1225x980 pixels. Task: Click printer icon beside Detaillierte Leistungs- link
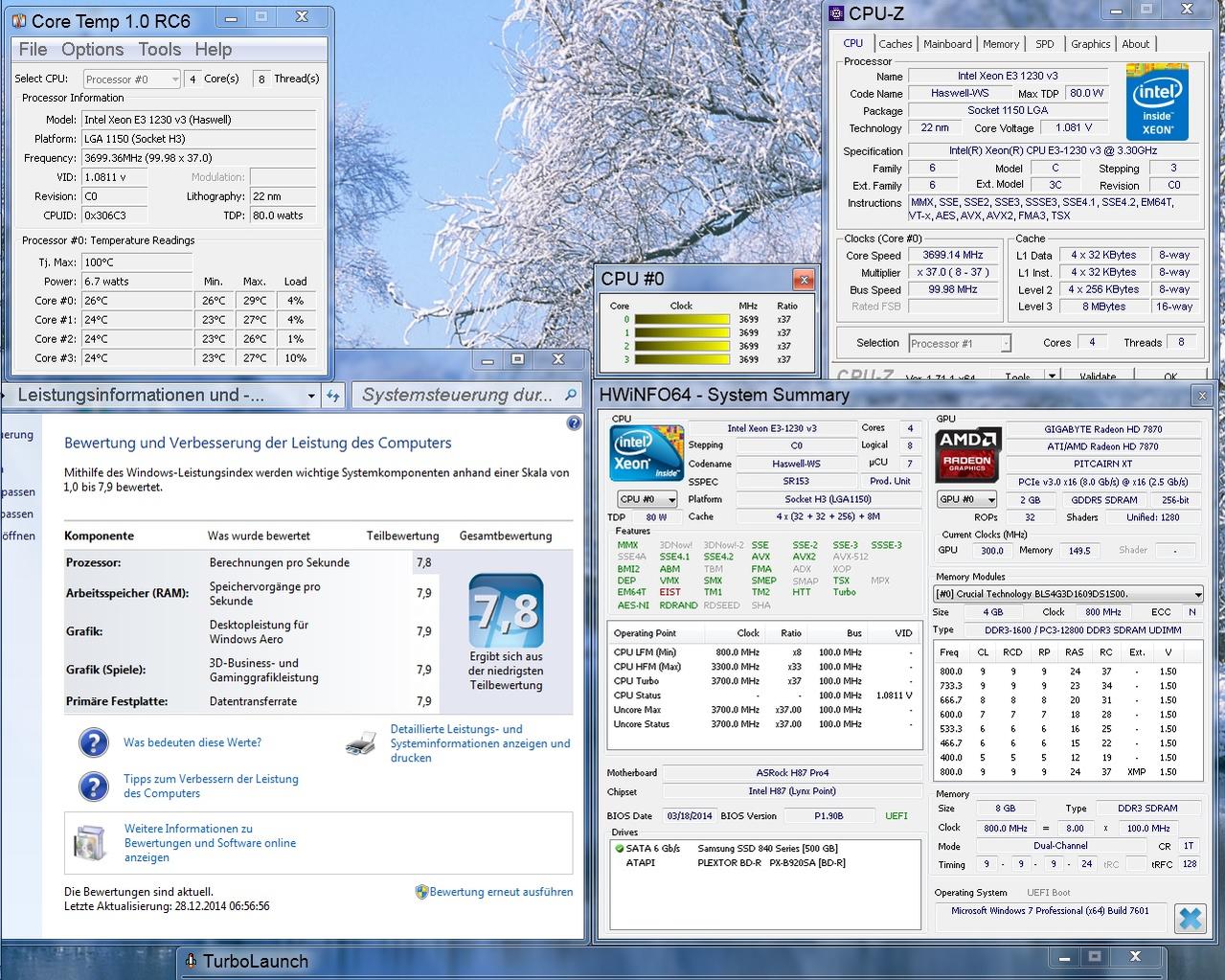[361, 742]
